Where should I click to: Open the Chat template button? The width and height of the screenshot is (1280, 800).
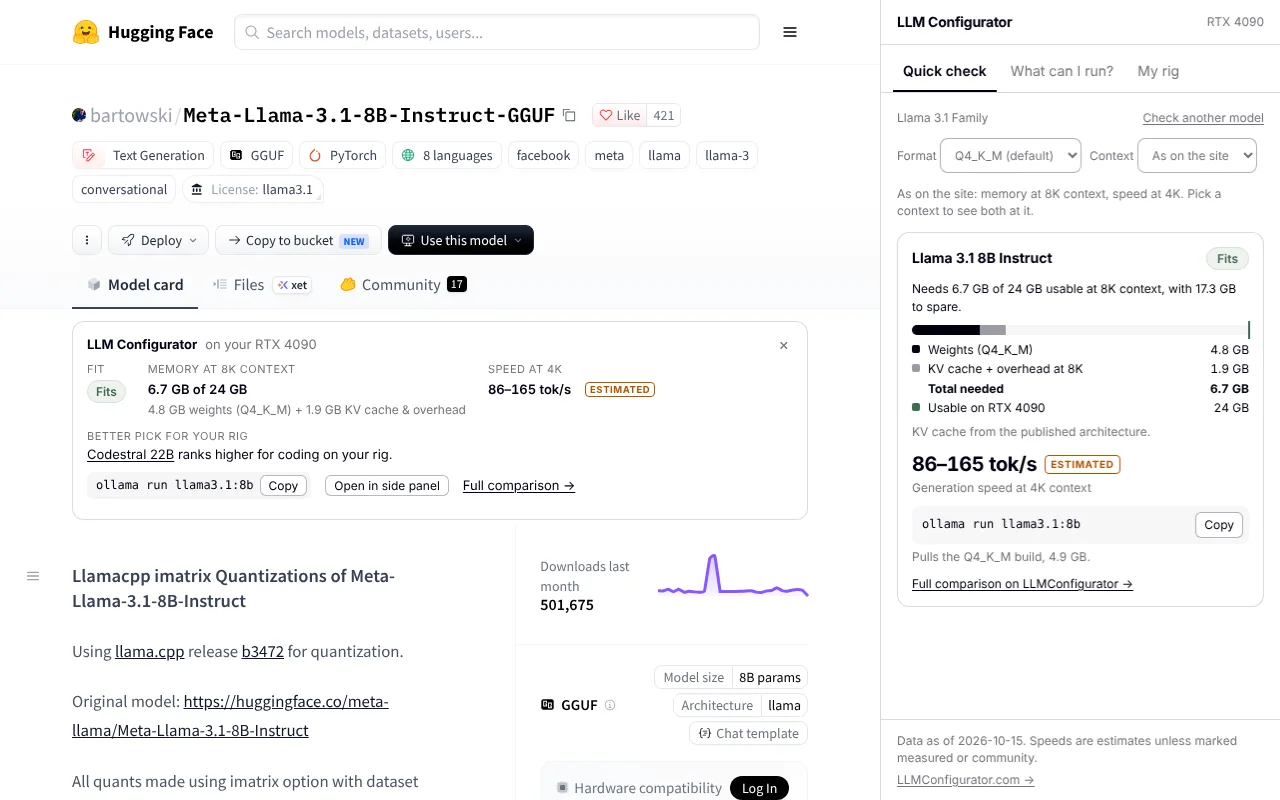coord(748,733)
